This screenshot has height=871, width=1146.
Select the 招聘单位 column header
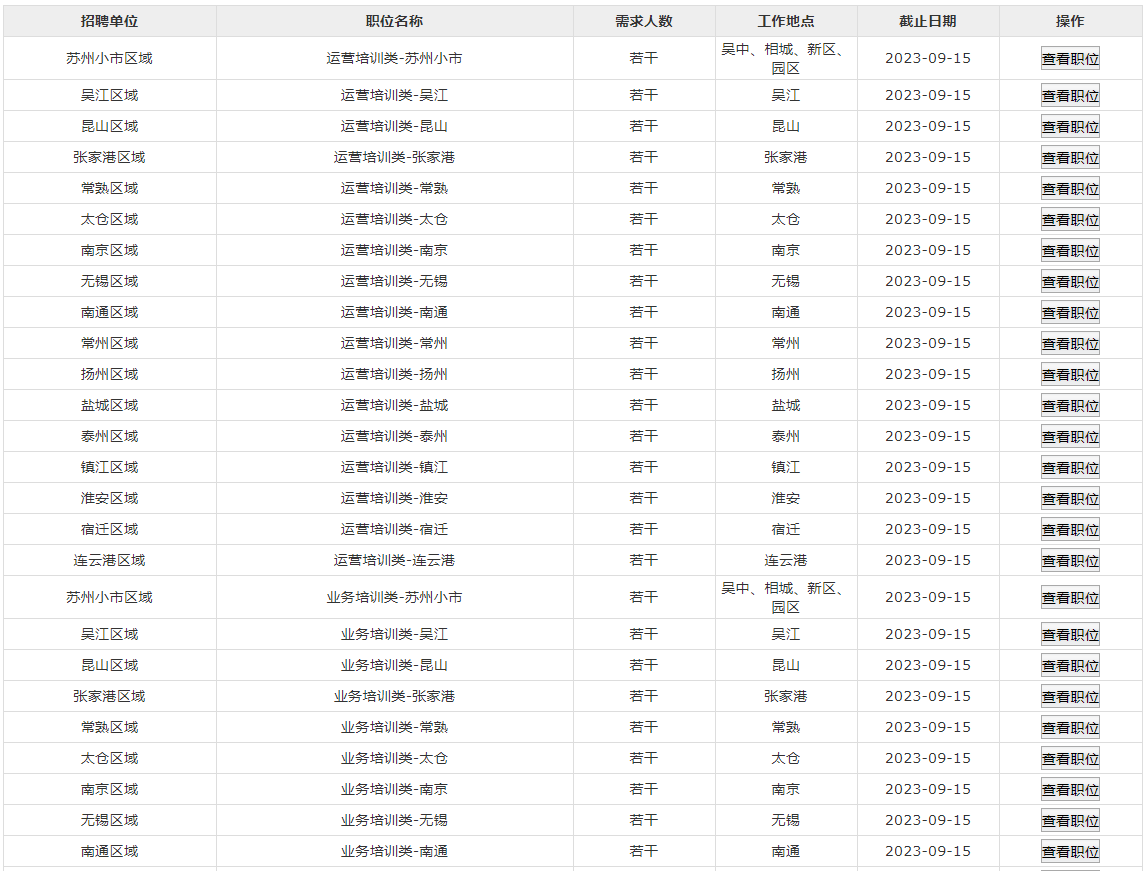[x=109, y=21]
